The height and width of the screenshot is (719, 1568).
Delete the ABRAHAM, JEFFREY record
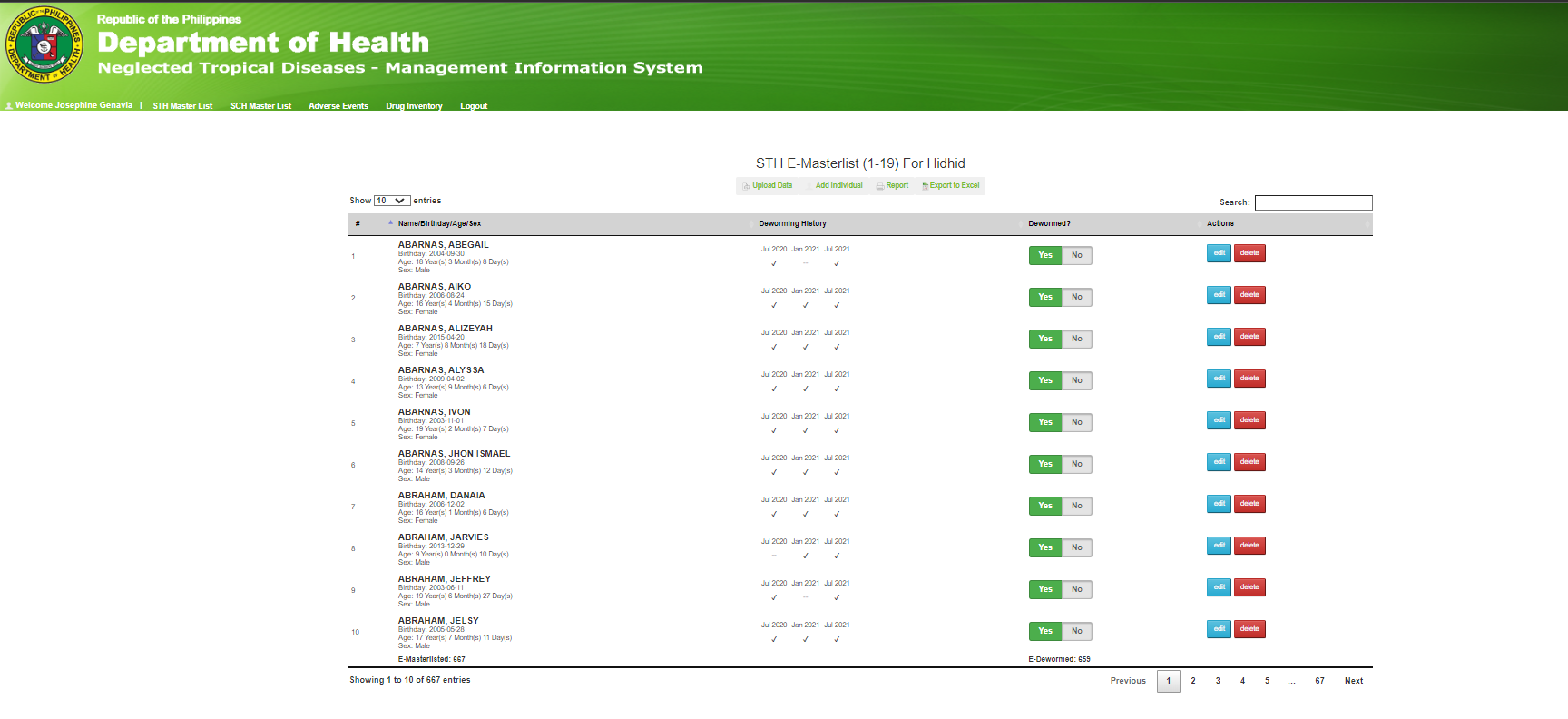click(1249, 587)
